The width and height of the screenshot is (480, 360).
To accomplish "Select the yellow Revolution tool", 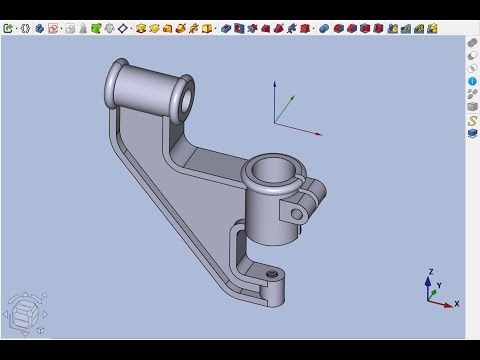I will 154,29.
